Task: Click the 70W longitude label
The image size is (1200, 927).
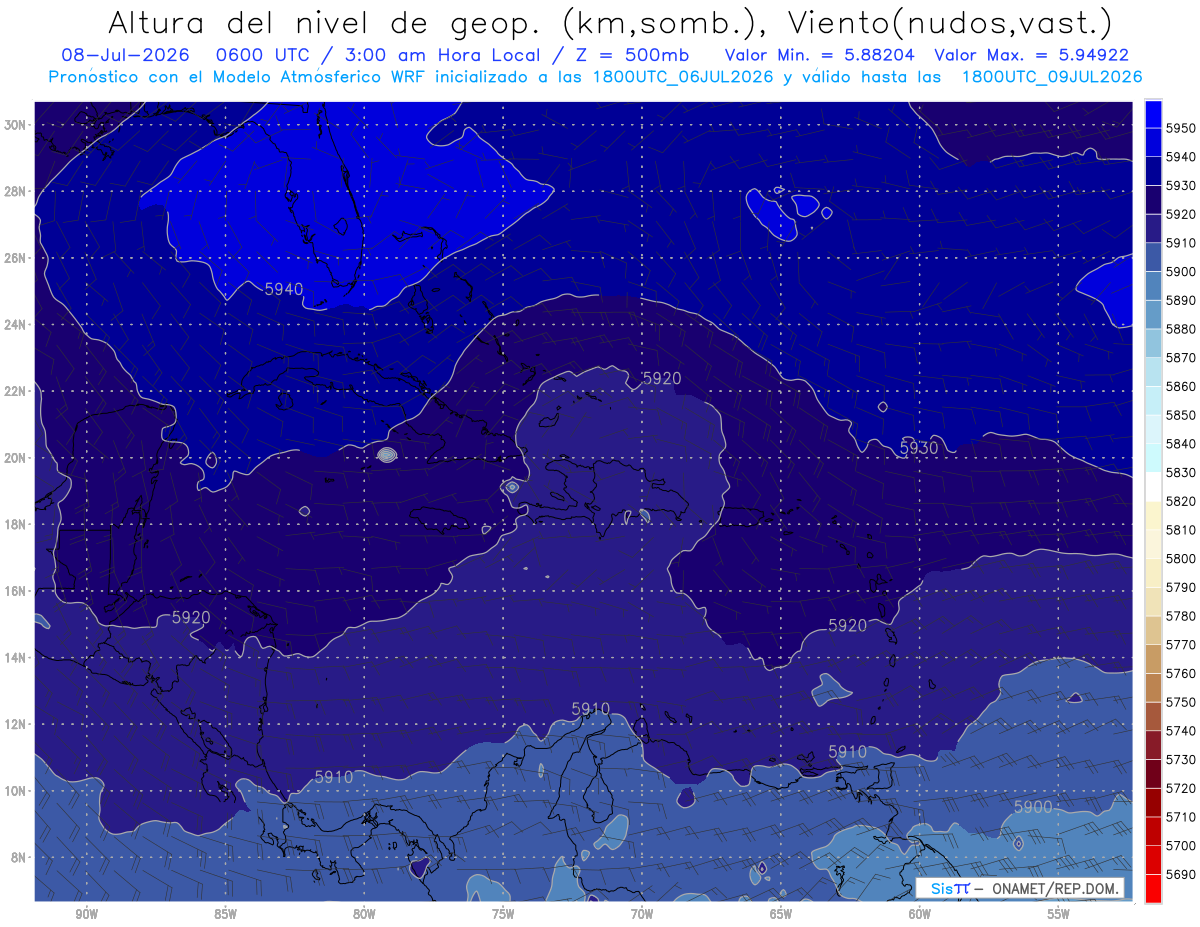Action: 642,914
